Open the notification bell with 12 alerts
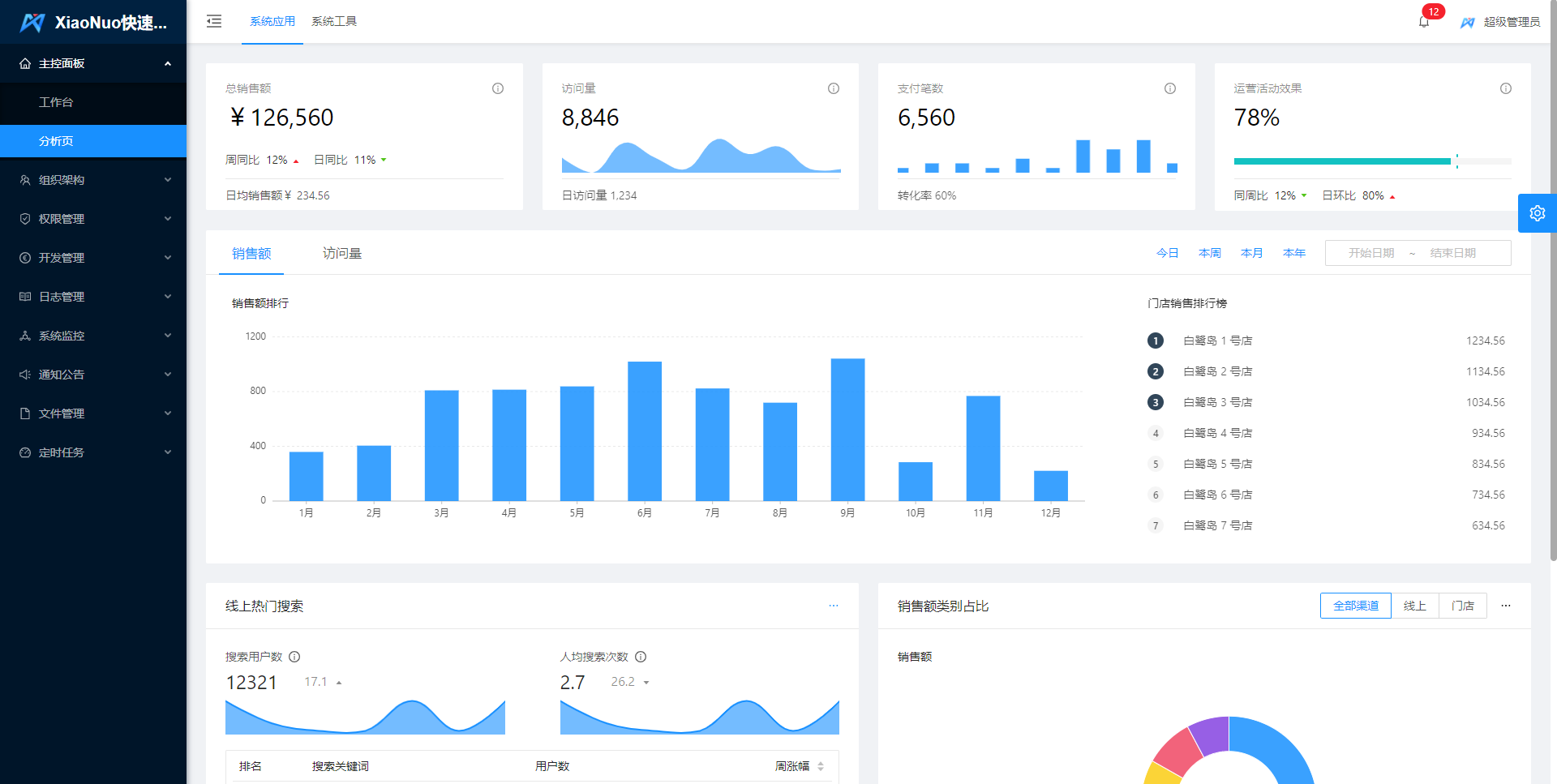Image resolution: width=1557 pixels, height=784 pixels. click(1424, 22)
